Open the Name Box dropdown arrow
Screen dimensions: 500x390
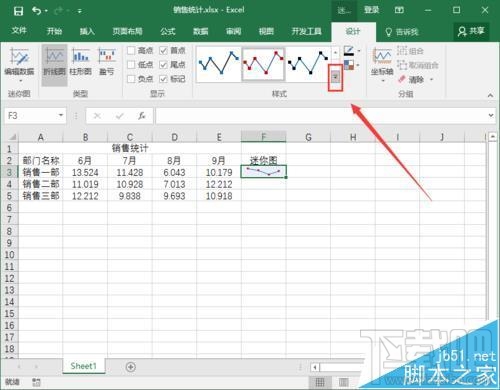61,115
